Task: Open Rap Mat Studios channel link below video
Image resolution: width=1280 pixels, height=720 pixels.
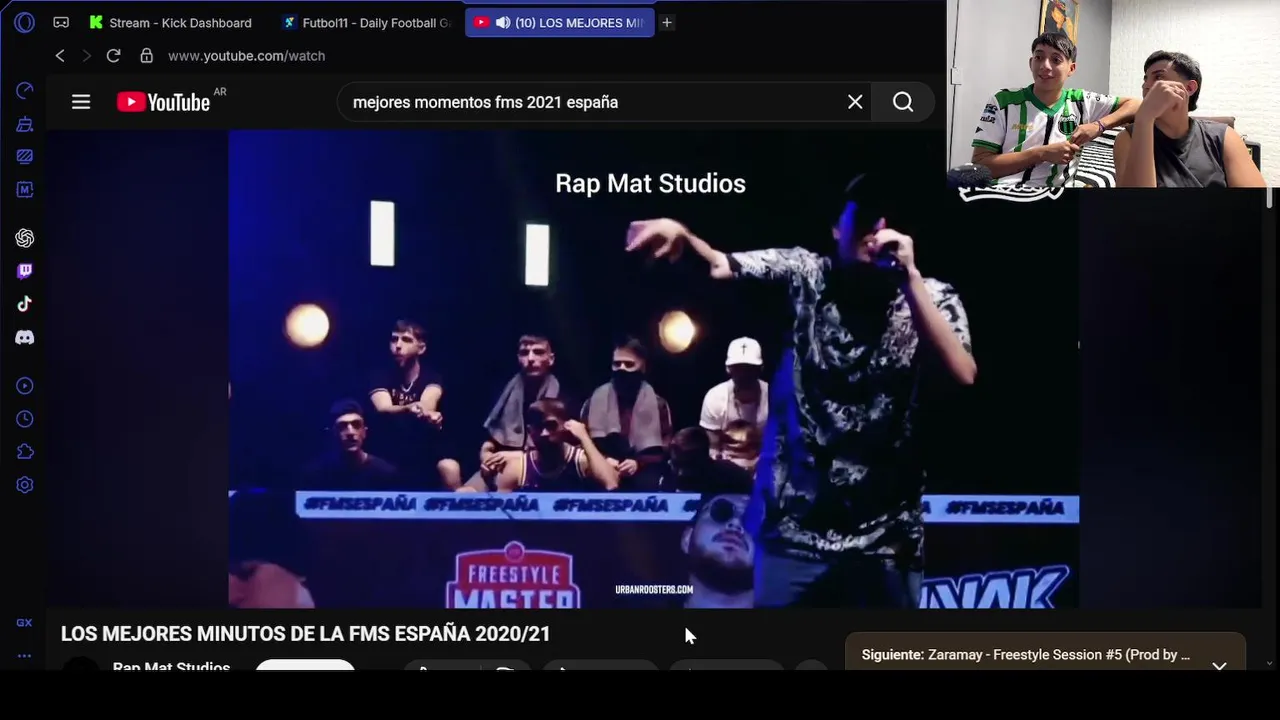Action: pos(171,666)
